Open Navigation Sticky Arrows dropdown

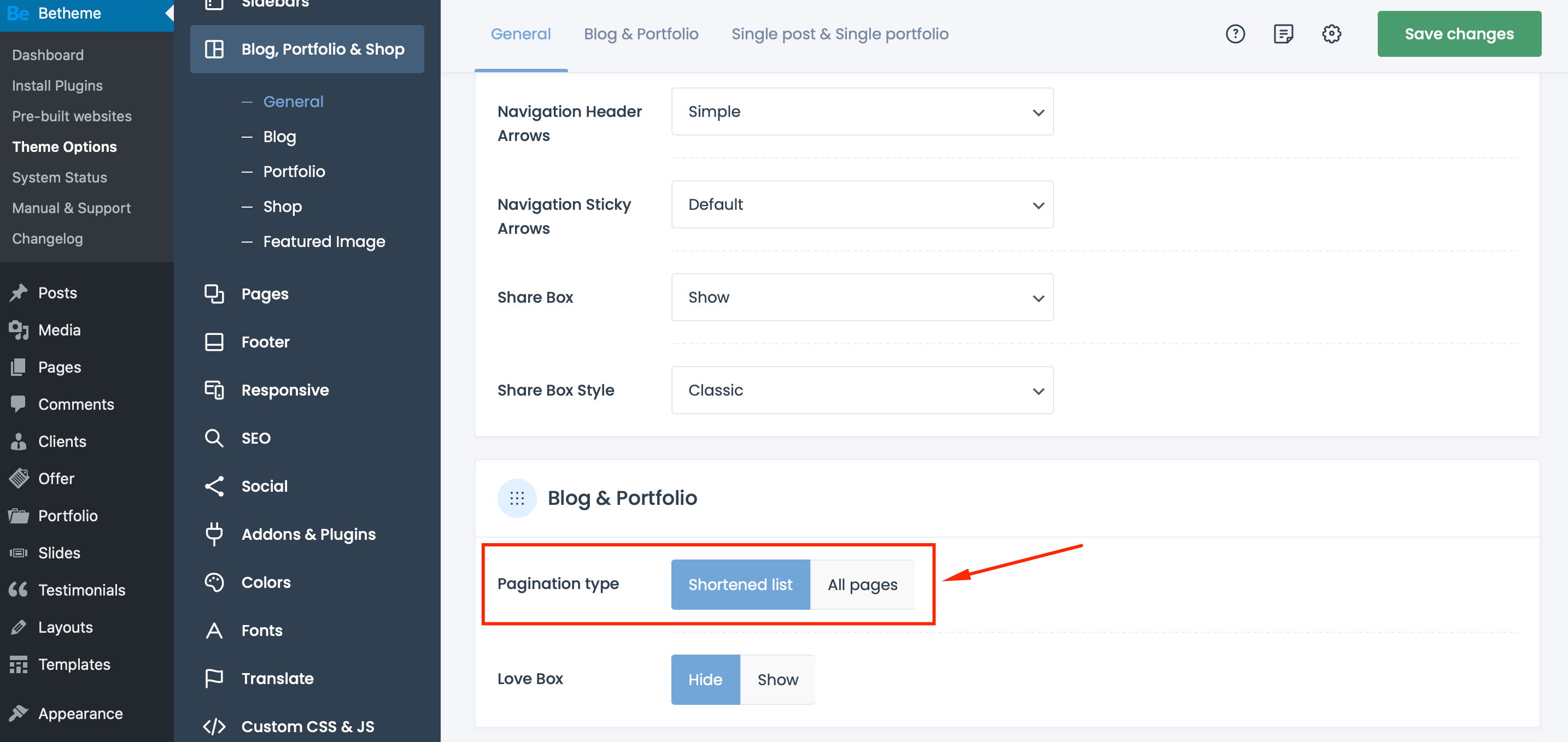(x=861, y=204)
